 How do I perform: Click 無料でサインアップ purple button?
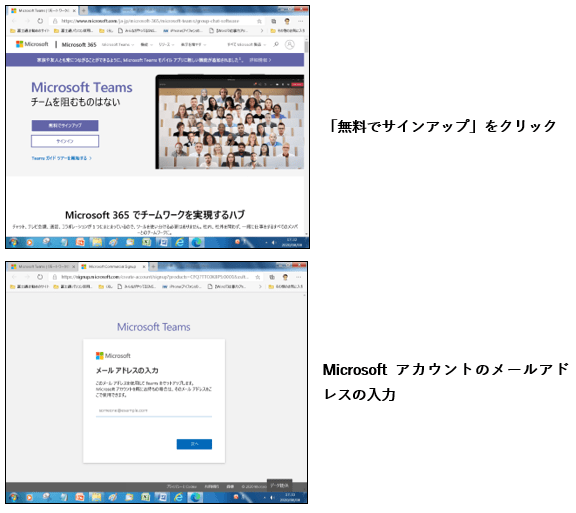coord(65,126)
